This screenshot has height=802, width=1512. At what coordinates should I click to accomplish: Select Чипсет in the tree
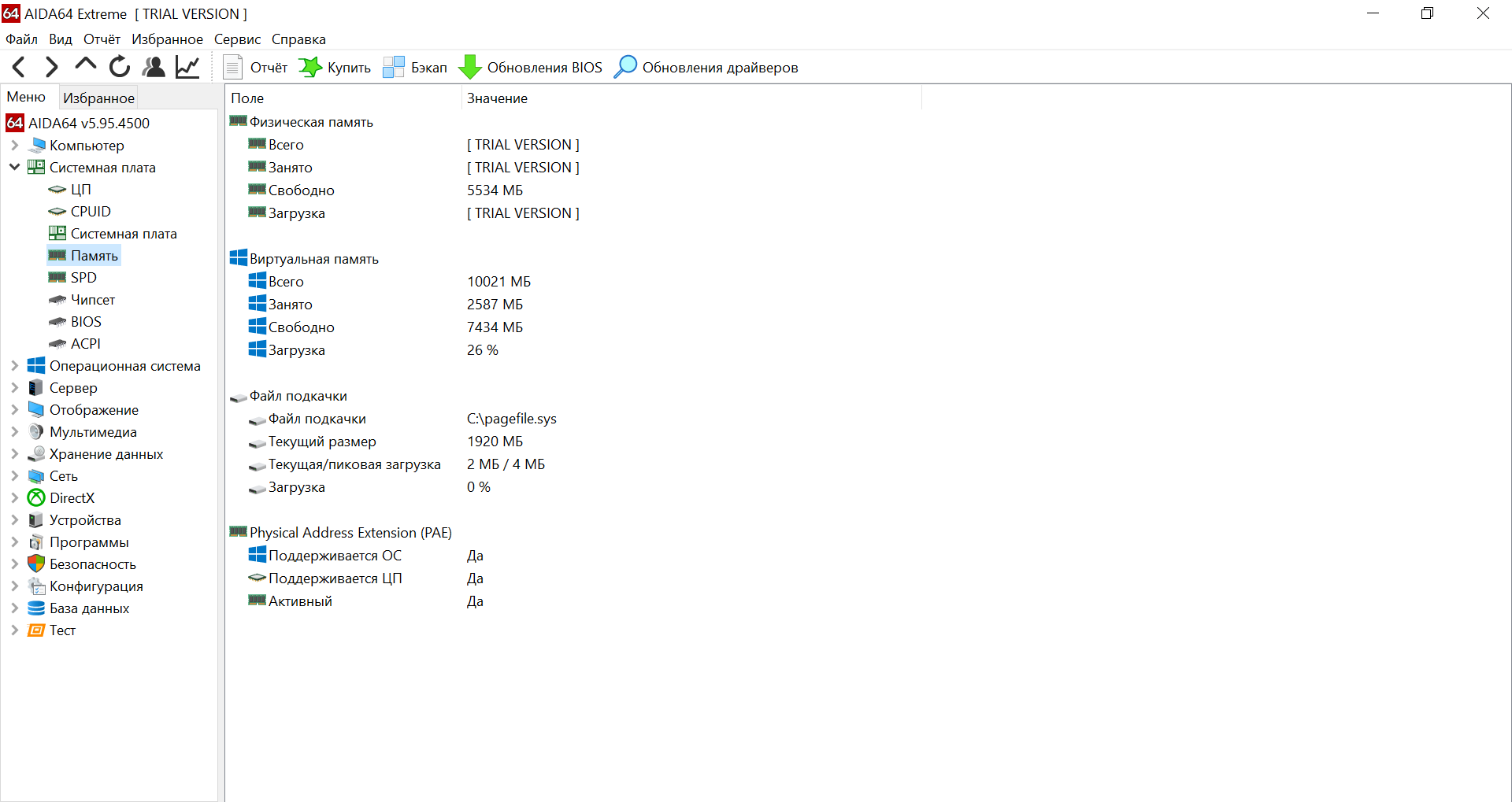[x=93, y=299]
